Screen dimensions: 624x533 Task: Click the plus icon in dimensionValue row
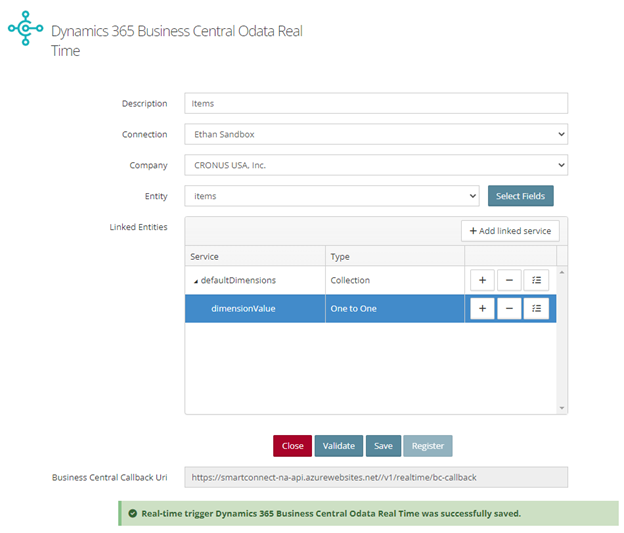point(482,308)
